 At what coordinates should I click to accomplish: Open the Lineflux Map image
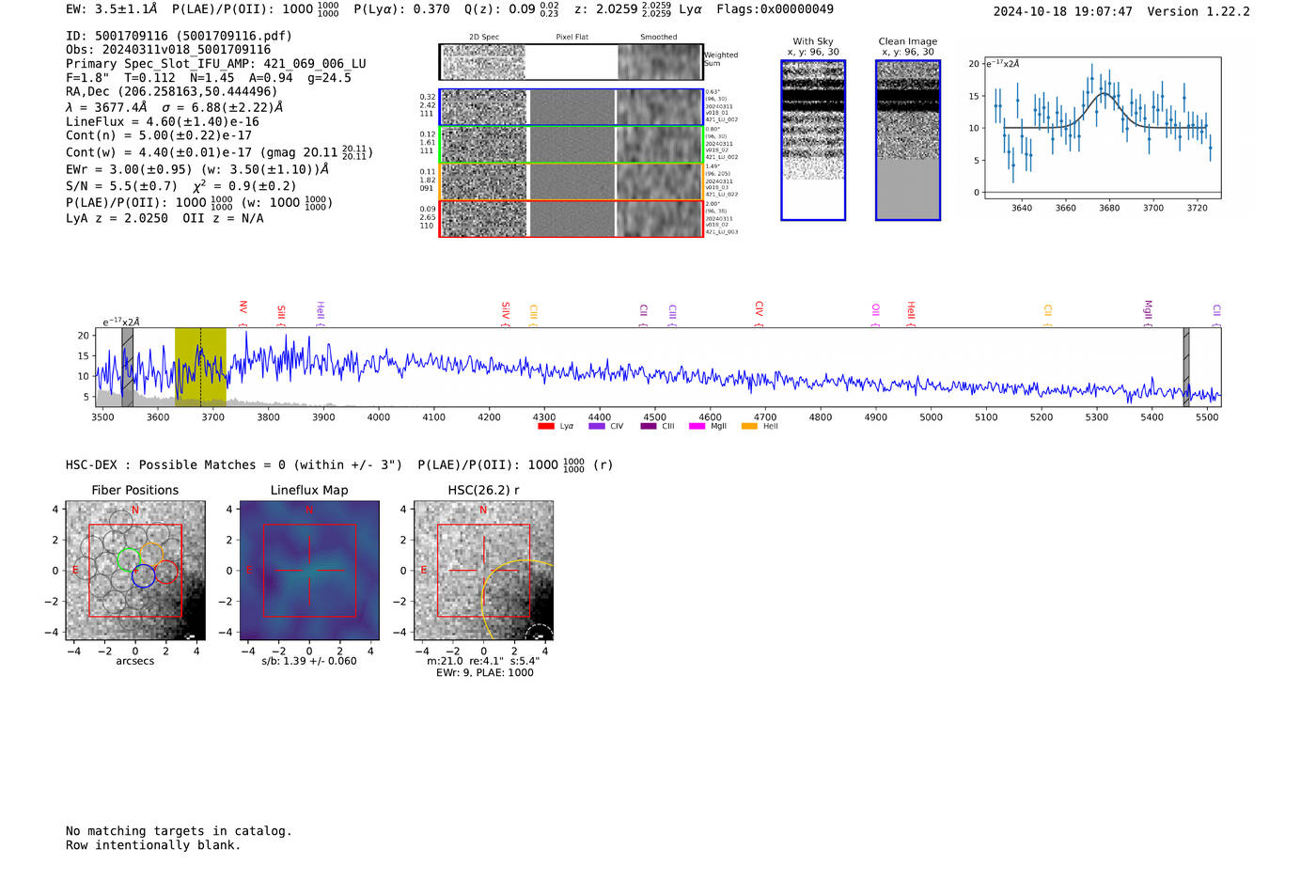tap(309, 571)
